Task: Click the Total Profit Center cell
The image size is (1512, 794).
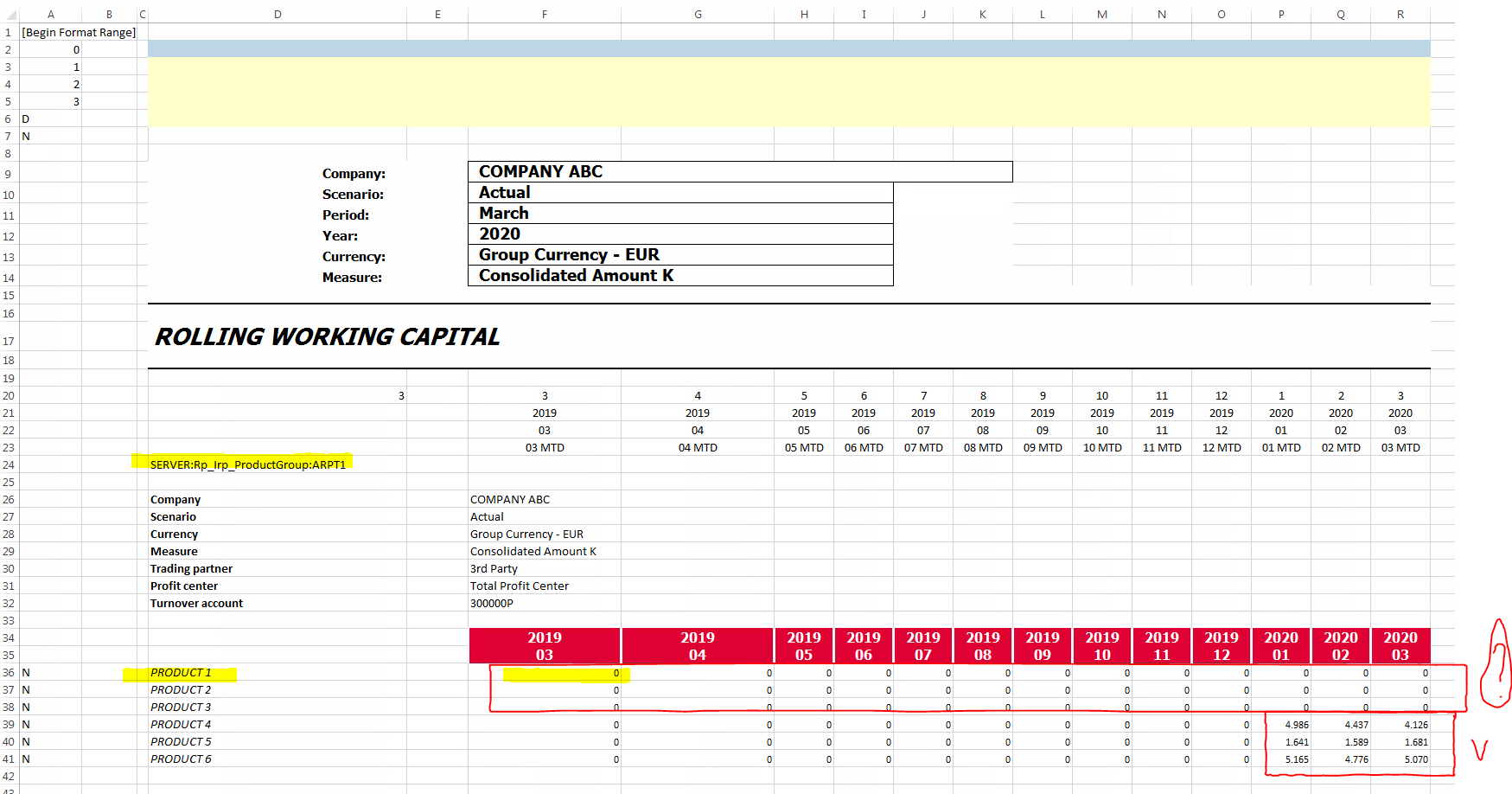Action: (520, 586)
